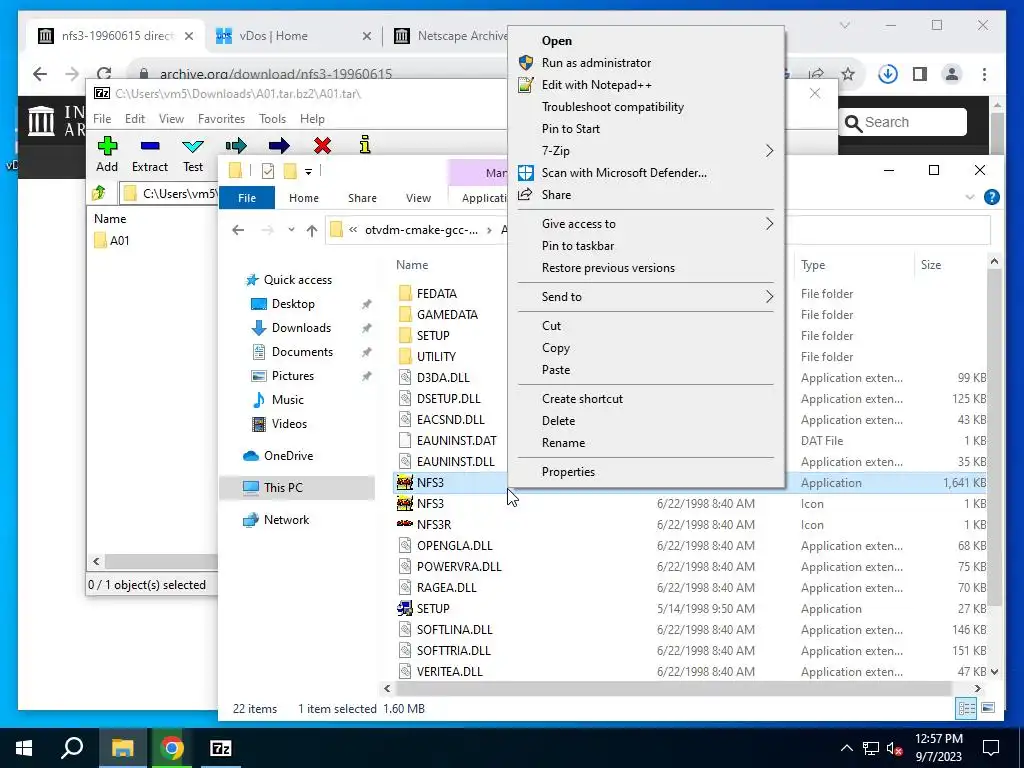The width and height of the screenshot is (1024, 768).
Task: Expand Send to submenu
Action: 769,297
